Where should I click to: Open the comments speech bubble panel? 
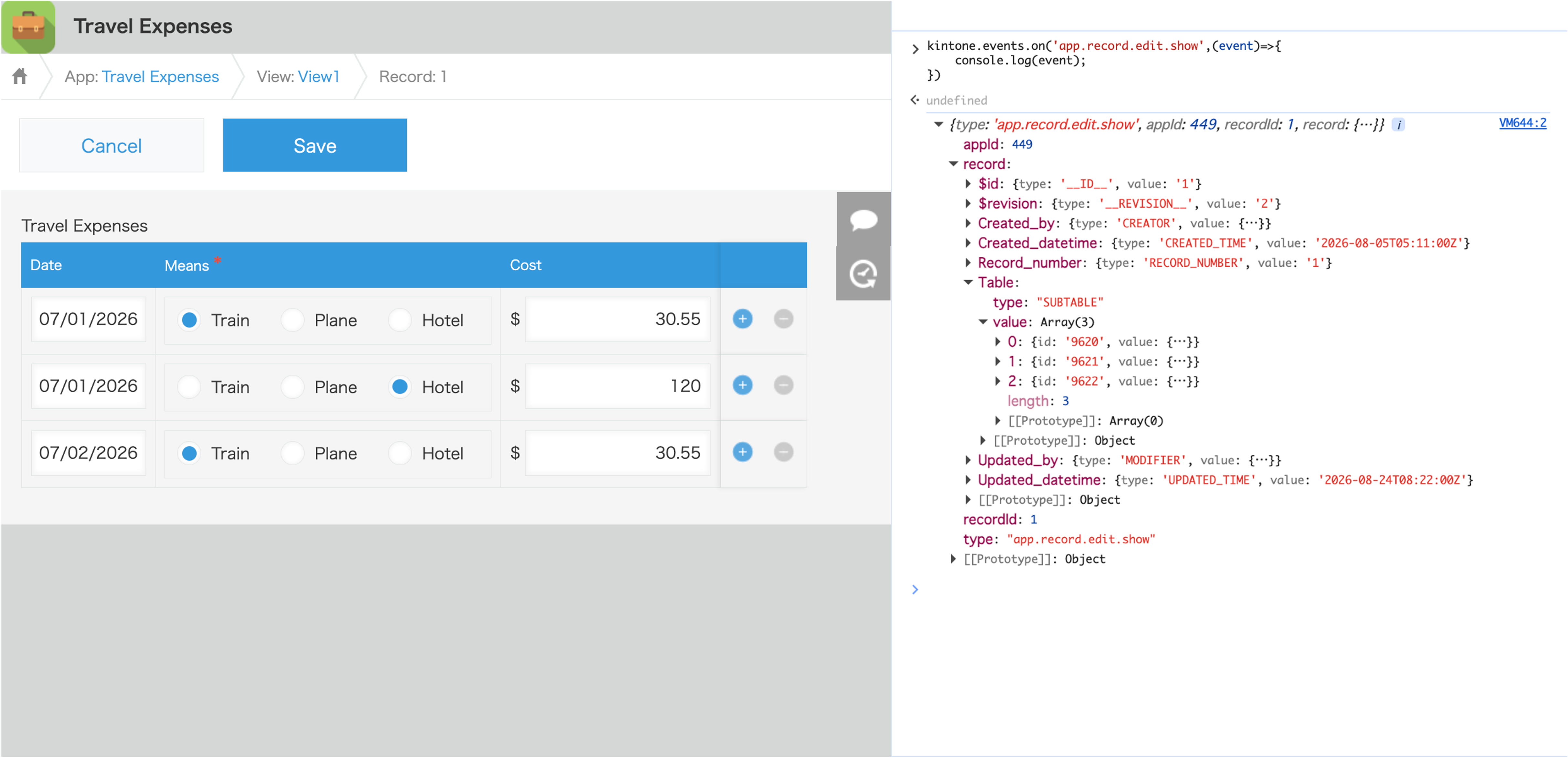pyautogui.click(x=863, y=219)
